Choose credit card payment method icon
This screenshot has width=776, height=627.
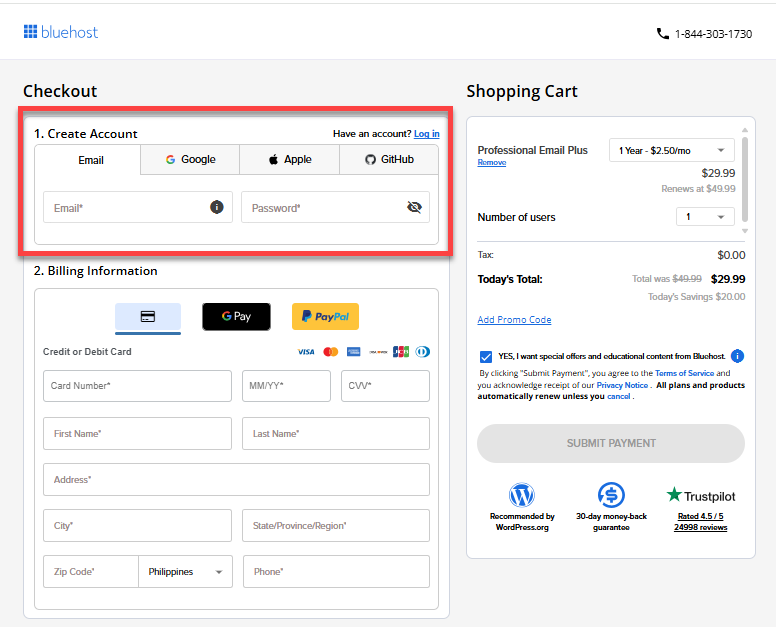(148, 317)
